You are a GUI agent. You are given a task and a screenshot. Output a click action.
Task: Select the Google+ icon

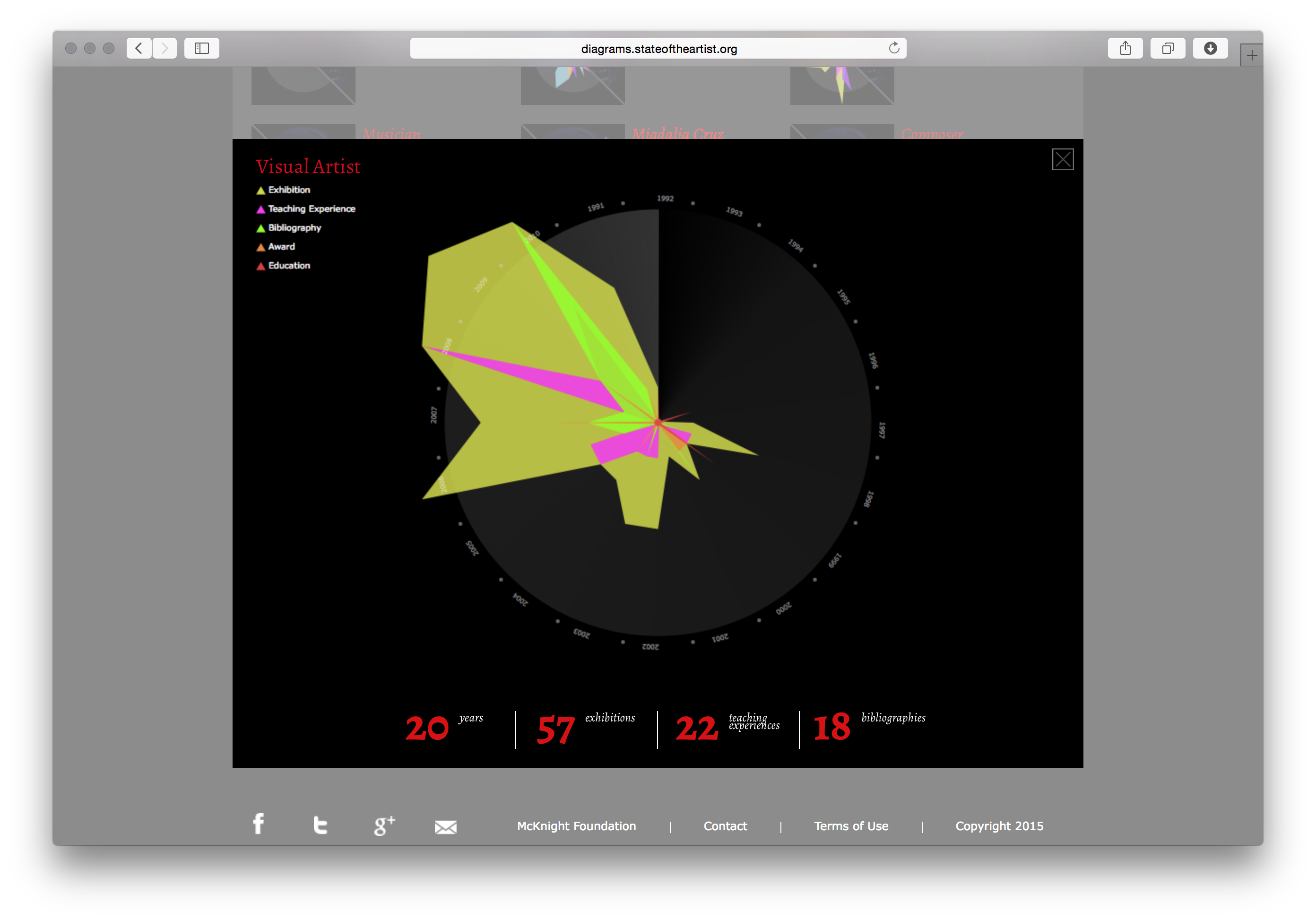[384, 825]
